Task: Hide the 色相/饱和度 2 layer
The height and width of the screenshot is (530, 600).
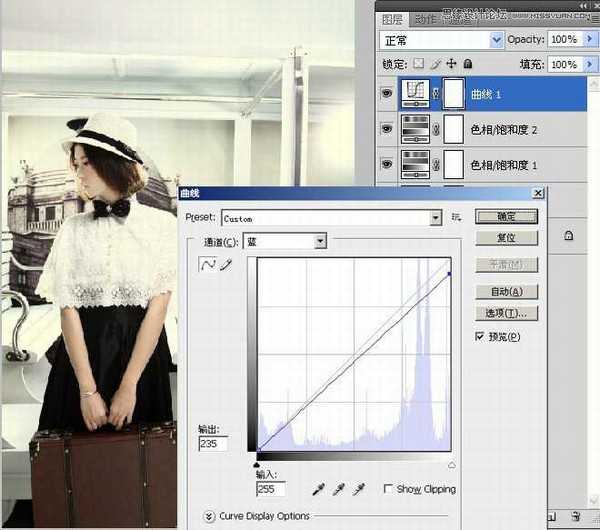Action: [x=387, y=129]
